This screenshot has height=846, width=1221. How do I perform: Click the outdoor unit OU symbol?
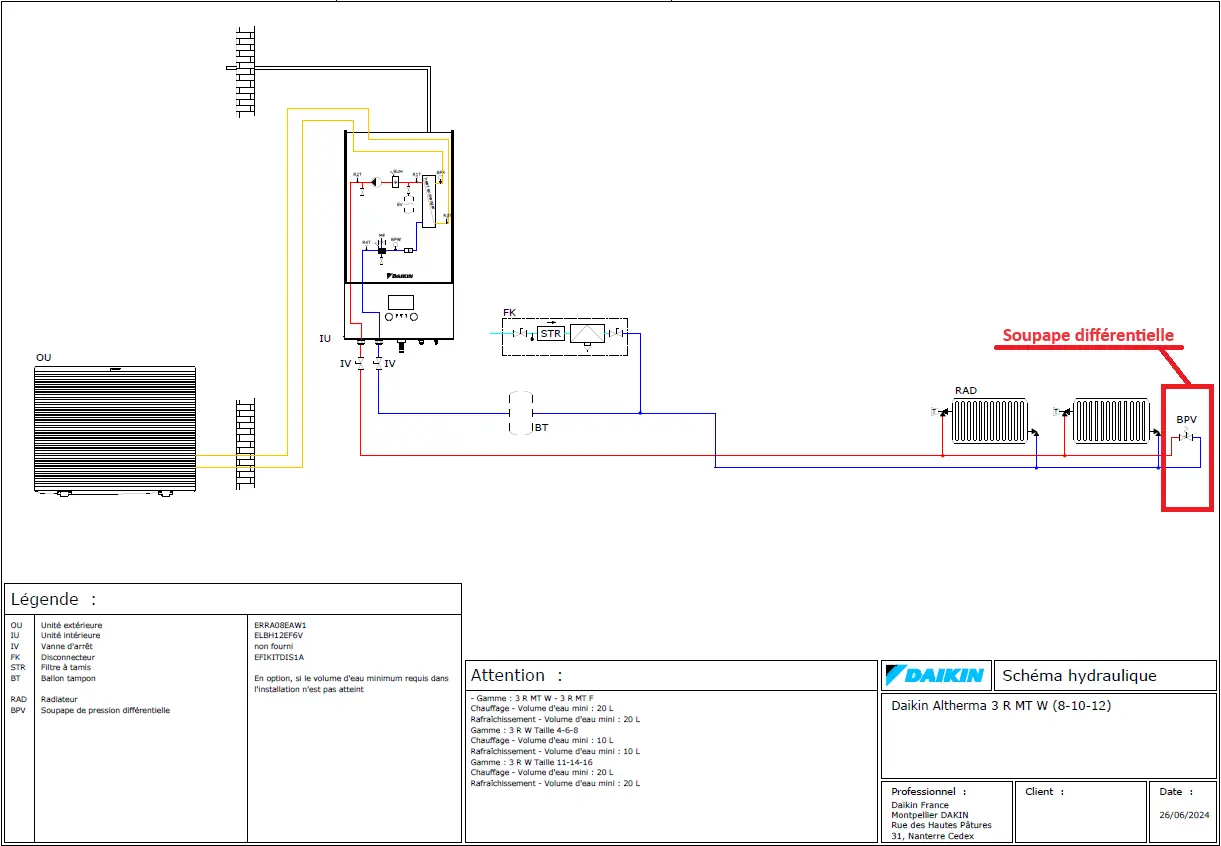[x=114, y=428]
